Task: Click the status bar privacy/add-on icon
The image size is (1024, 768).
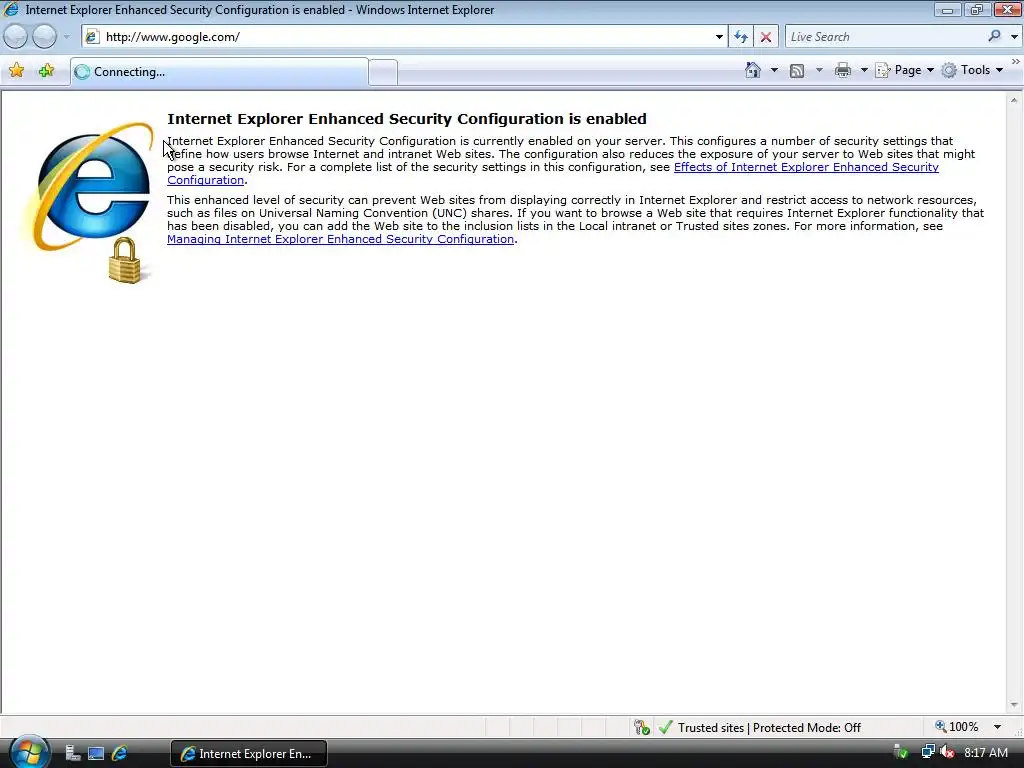Action: point(641,727)
